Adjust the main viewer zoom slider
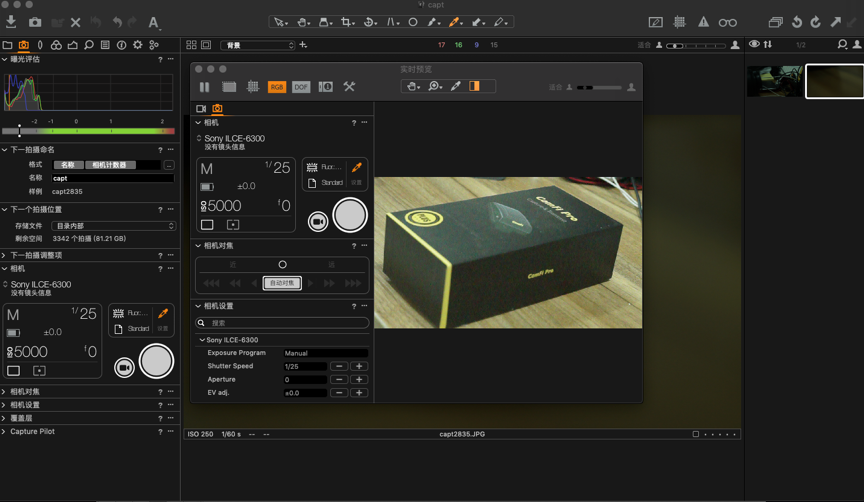The width and height of the screenshot is (864, 502). pos(696,45)
